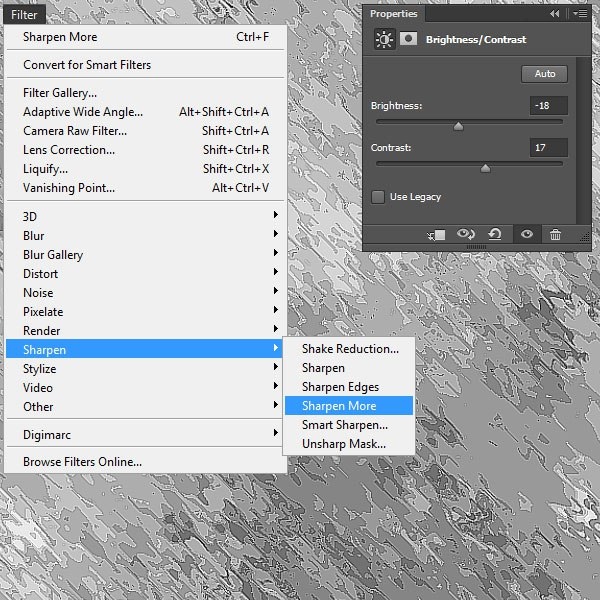The image size is (600, 600).
Task: Select the layer mask icon in Properties
Action: point(408,39)
